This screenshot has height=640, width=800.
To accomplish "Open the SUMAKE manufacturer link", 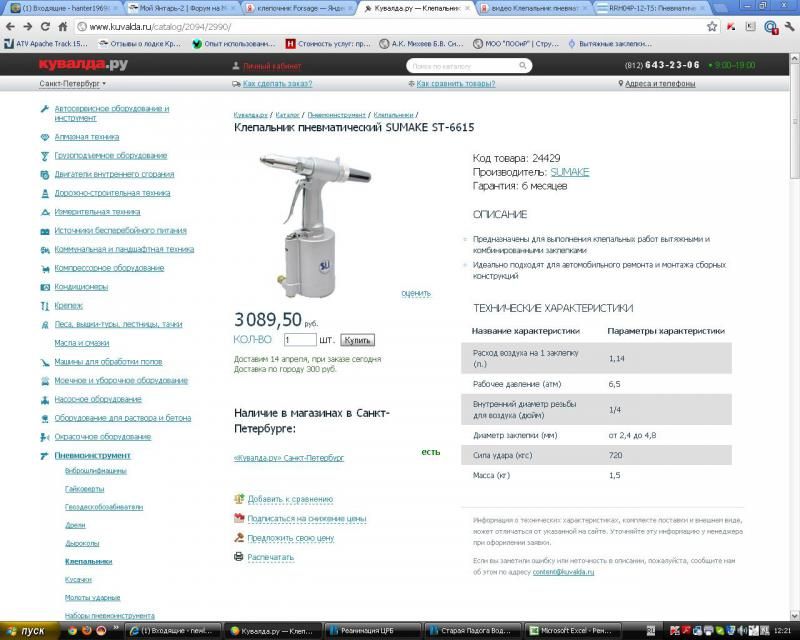I will [x=569, y=172].
